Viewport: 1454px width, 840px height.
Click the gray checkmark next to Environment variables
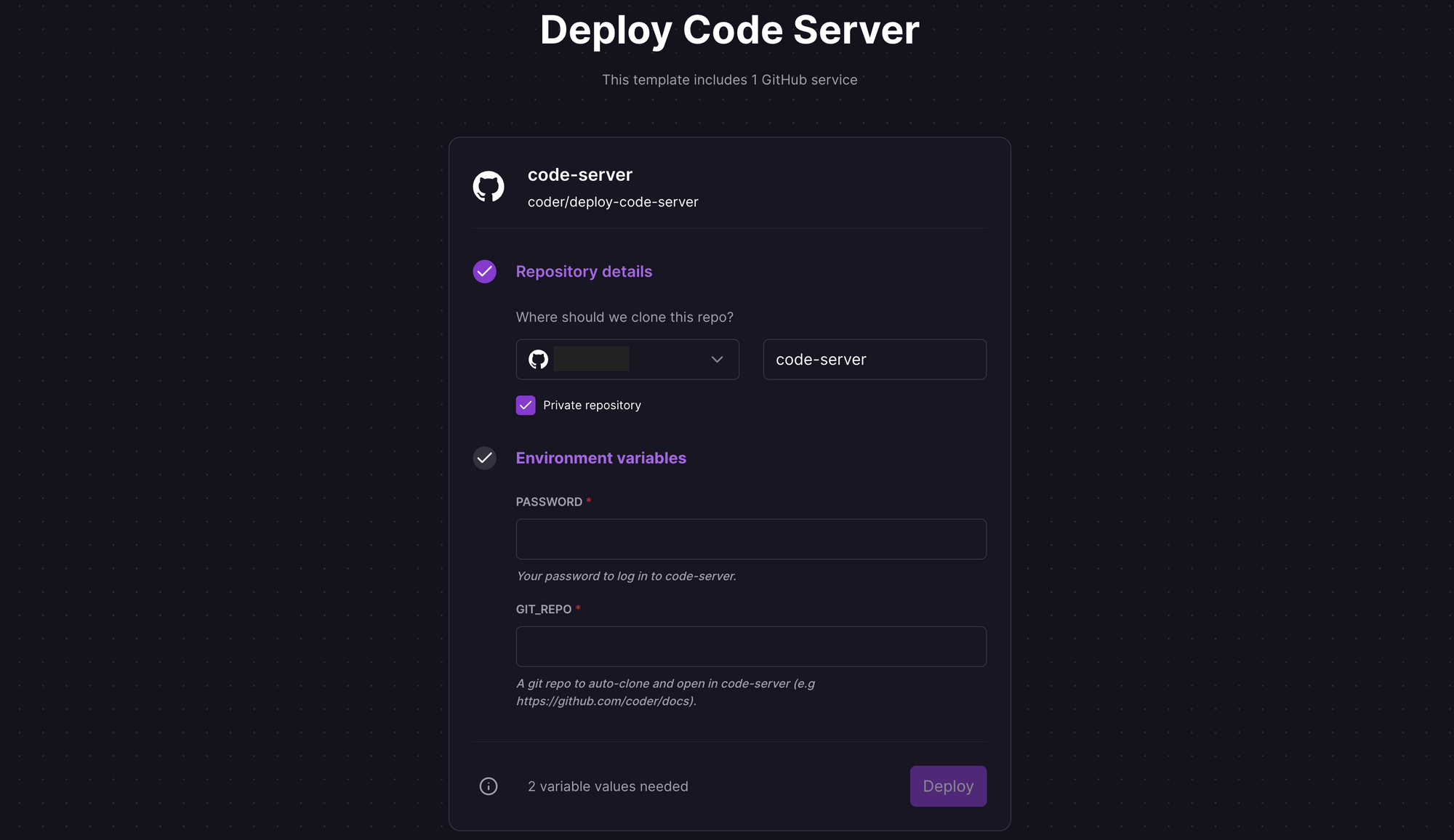[x=484, y=459]
